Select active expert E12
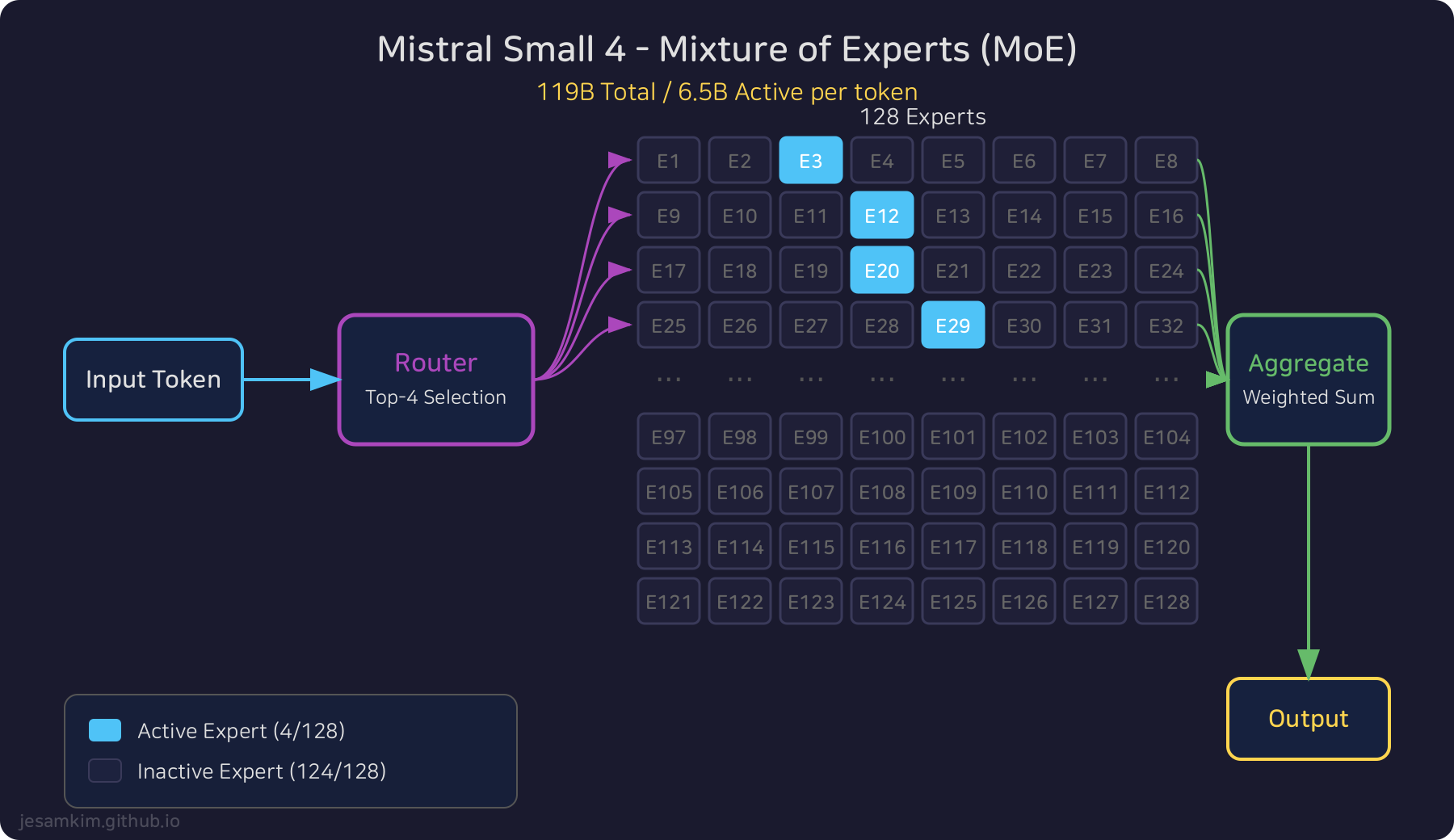The width and height of the screenshot is (1454, 840). tap(881, 215)
